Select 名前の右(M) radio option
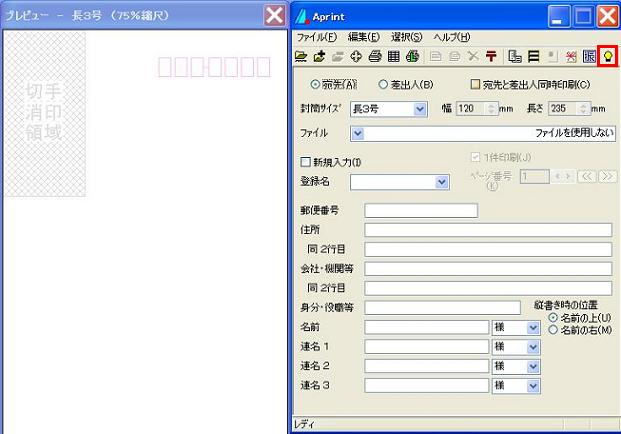621x434 pixels. coord(553,330)
